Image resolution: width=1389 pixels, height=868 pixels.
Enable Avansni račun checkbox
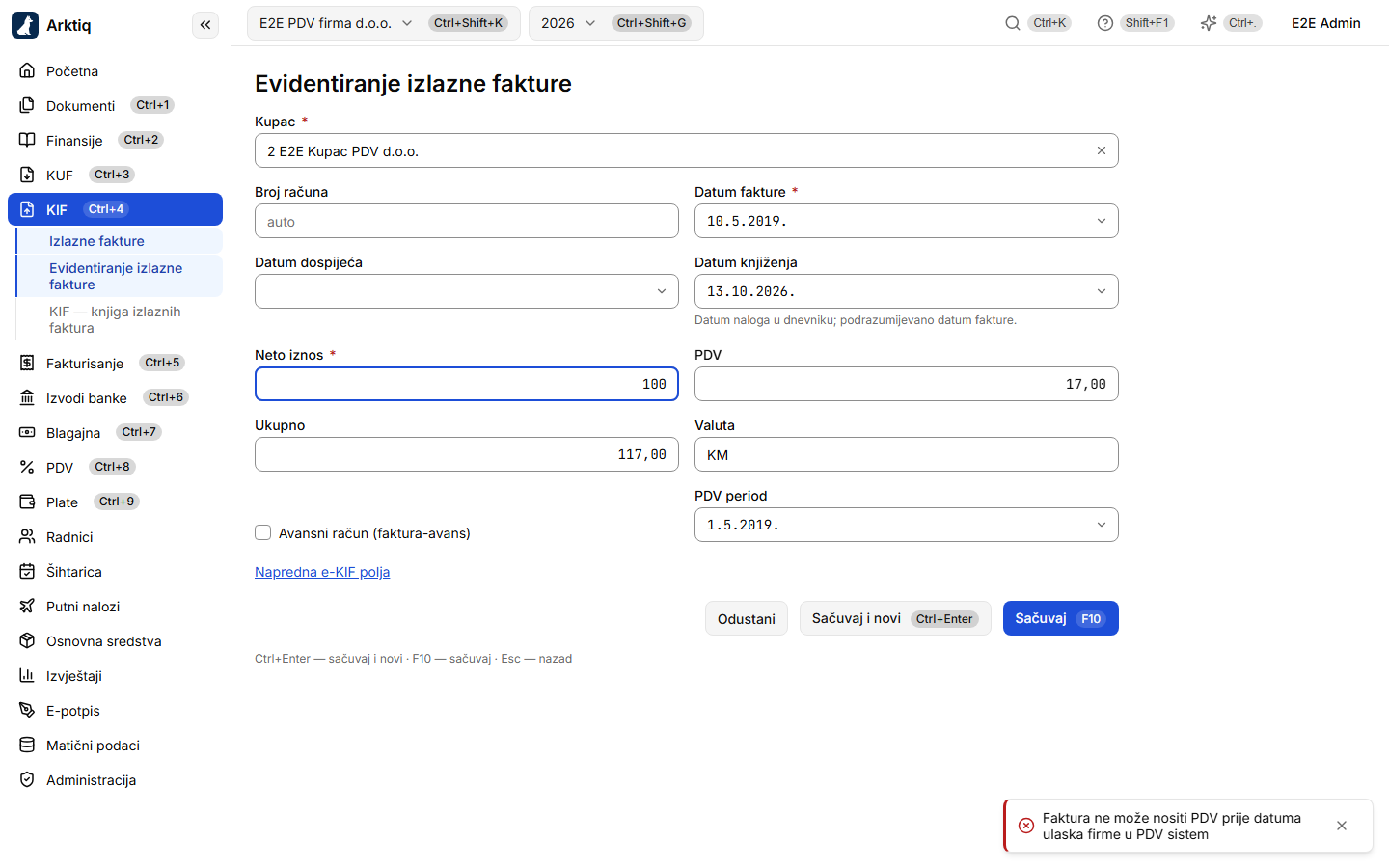click(x=262, y=532)
